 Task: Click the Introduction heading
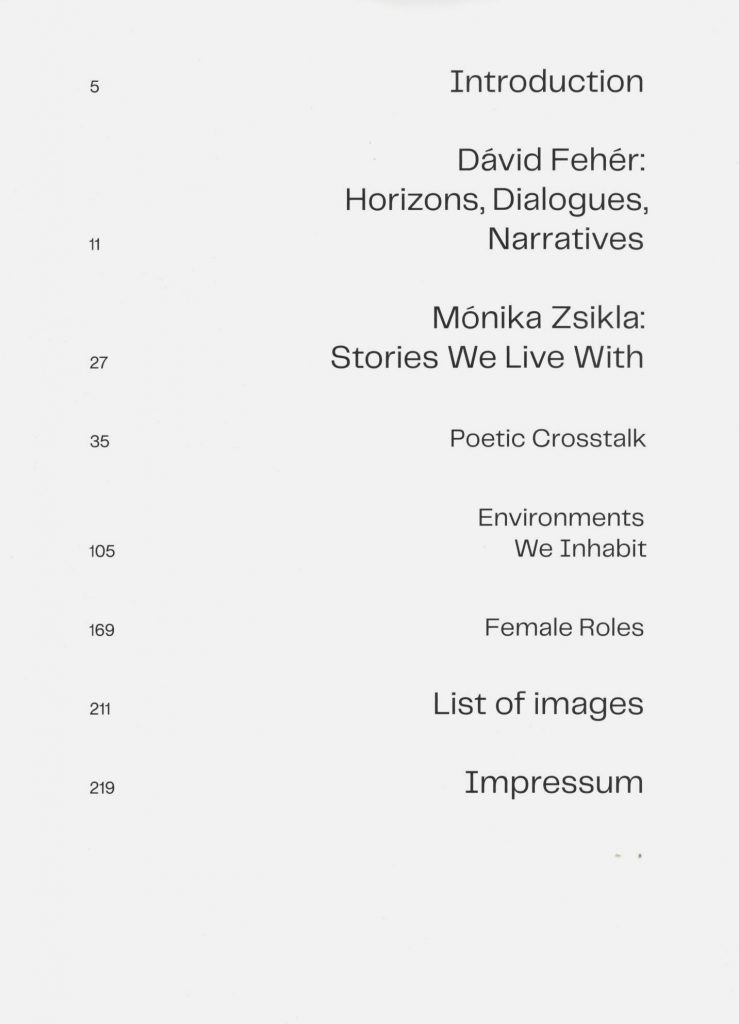(546, 82)
